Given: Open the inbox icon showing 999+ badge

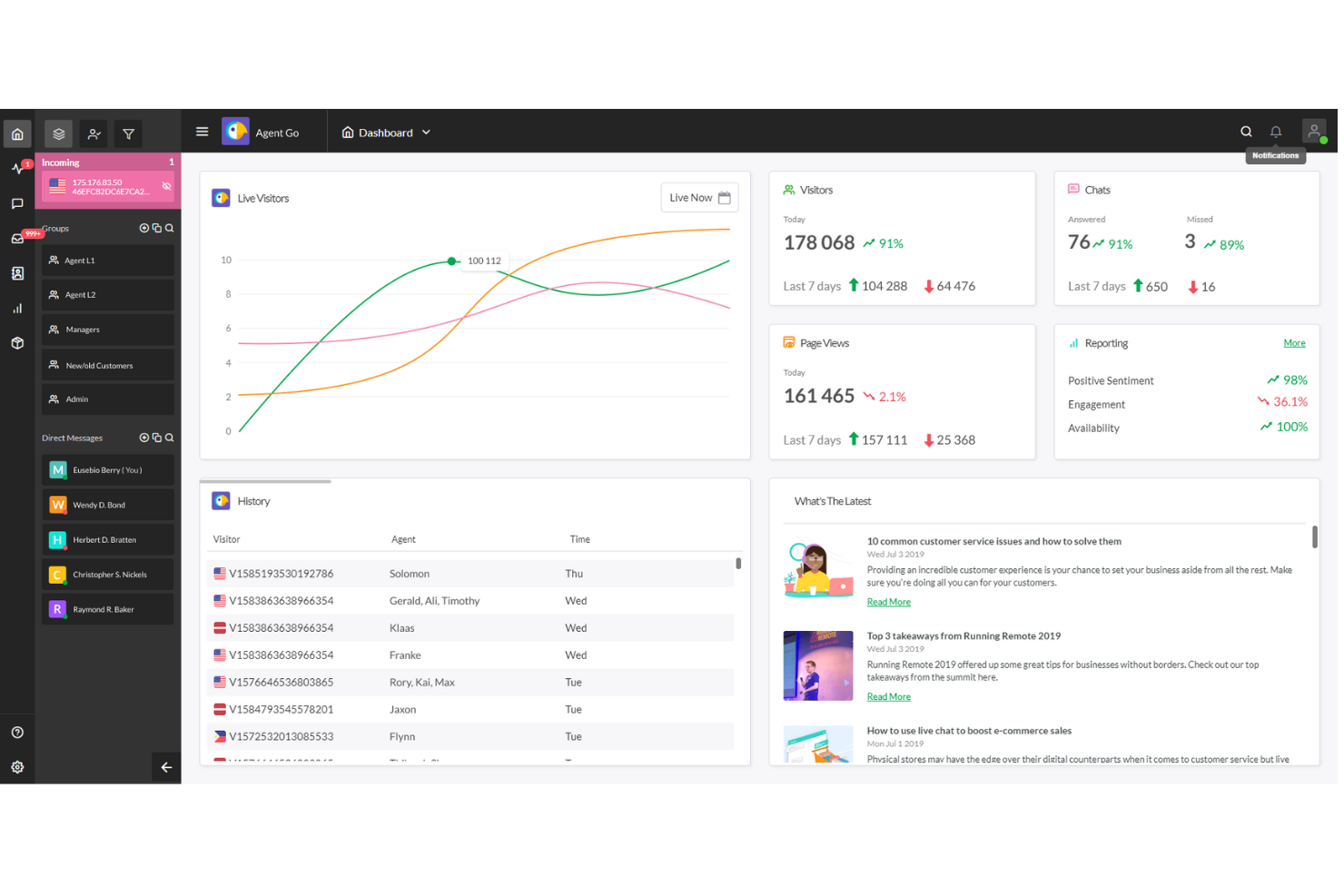Looking at the screenshot, I should coord(17,238).
